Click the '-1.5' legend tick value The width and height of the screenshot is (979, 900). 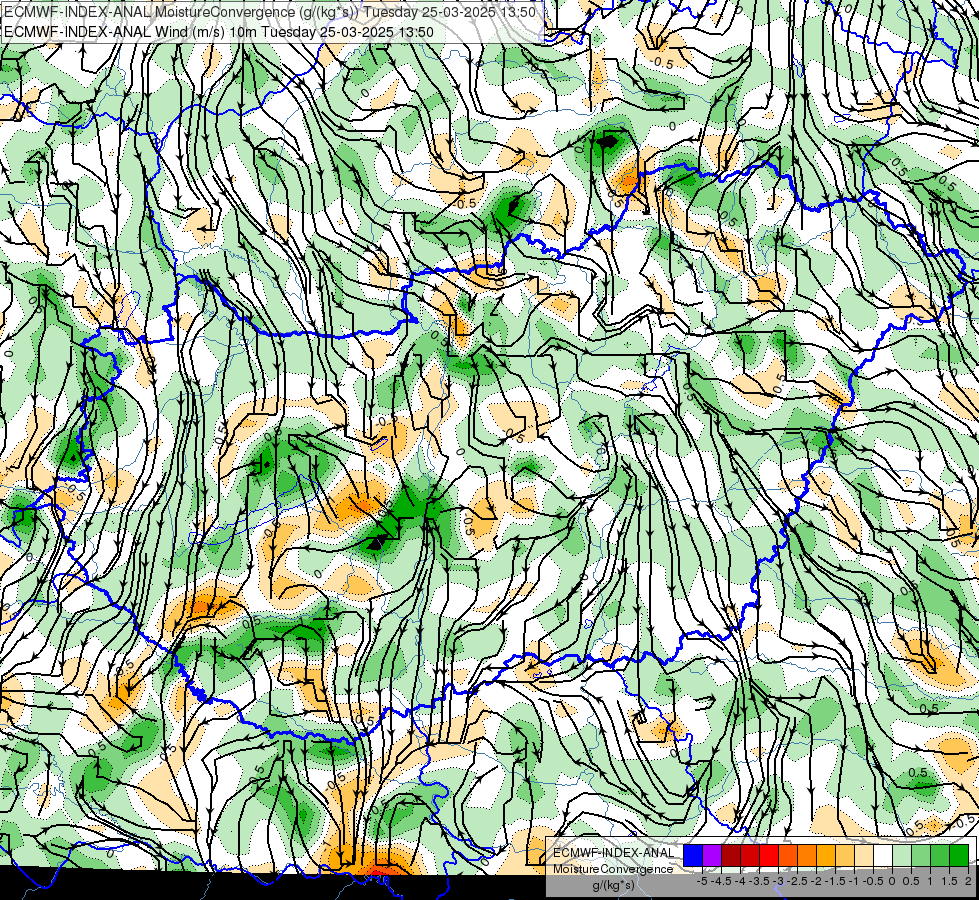pyautogui.click(x=835, y=881)
